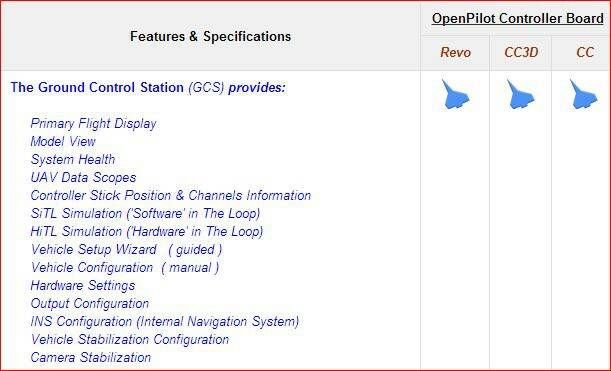Image resolution: width=611 pixels, height=371 pixels.
Task: Choose UAV Data Scopes item
Action: point(83,177)
